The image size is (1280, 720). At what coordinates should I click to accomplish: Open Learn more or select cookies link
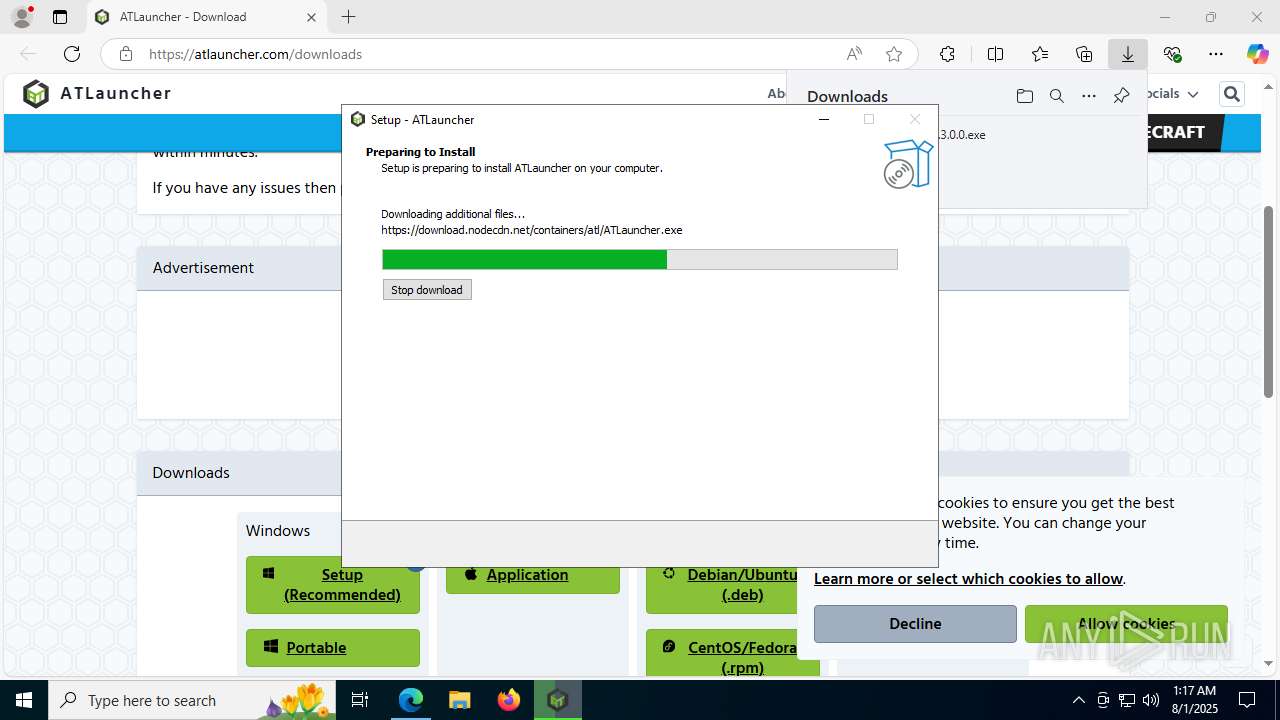point(968,579)
